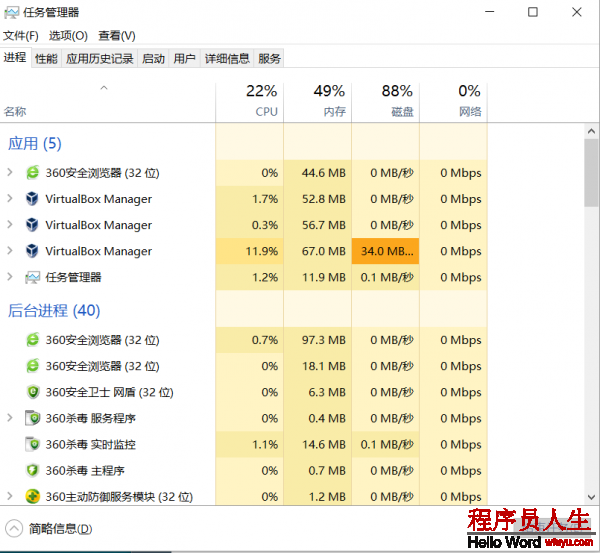
Task: Switch to the 详细信息 tab
Action: point(227,59)
